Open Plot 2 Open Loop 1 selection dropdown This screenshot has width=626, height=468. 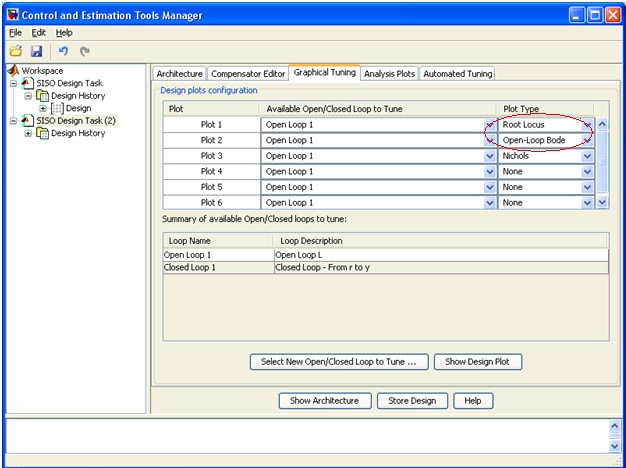[490, 141]
